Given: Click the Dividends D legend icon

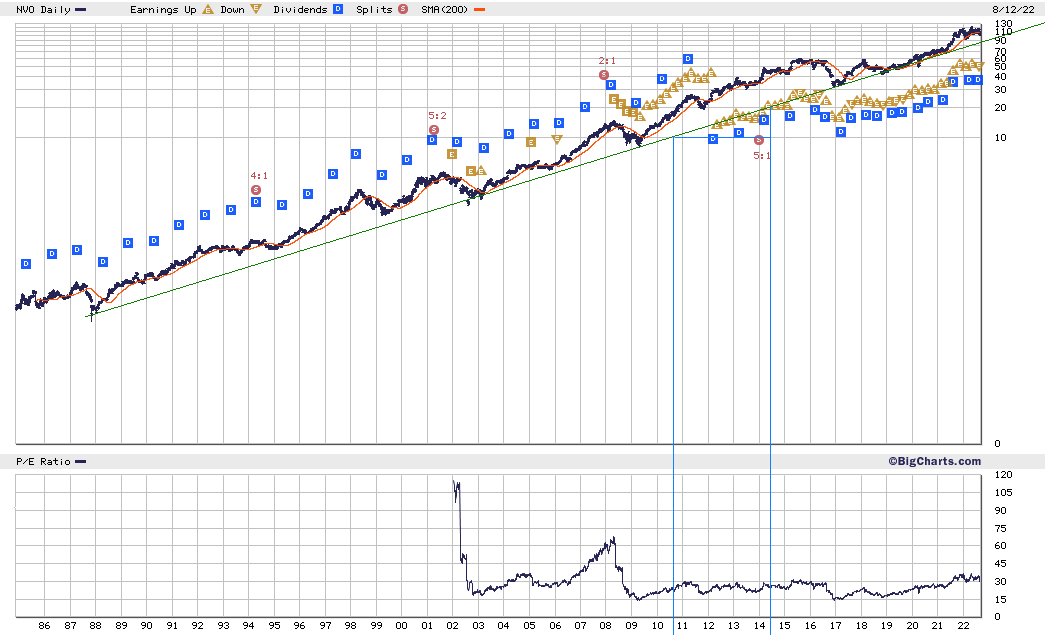Looking at the screenshot, I should 338,9.
